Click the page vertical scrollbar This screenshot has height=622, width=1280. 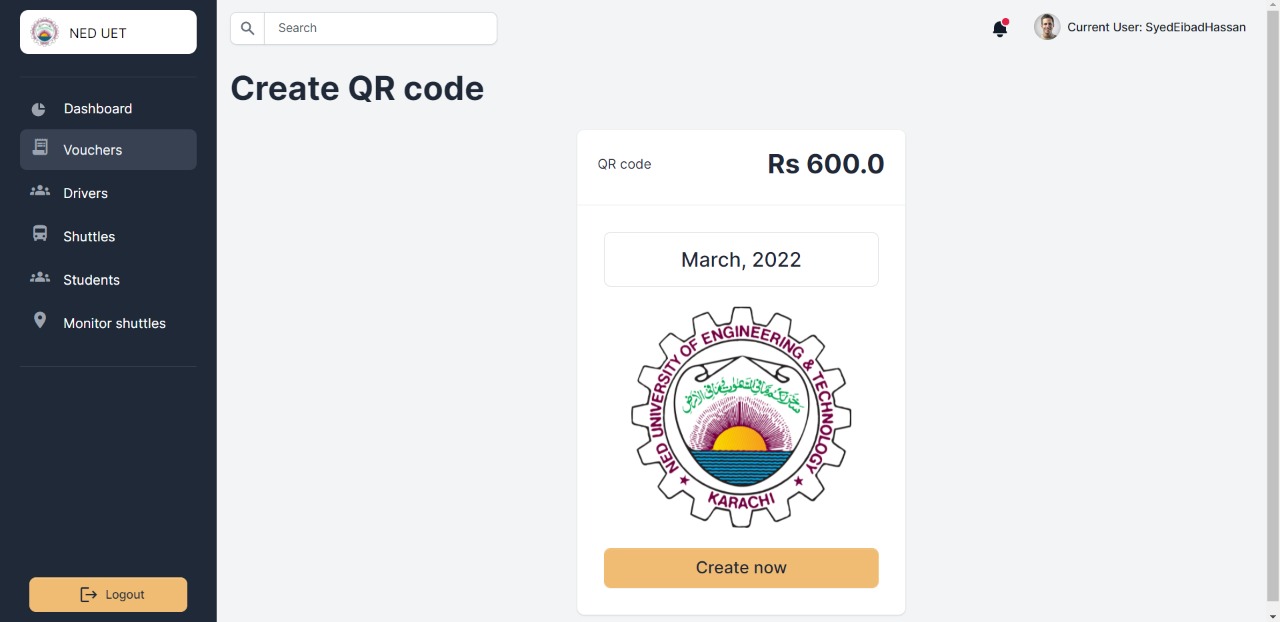click(x=1272, y=300)
